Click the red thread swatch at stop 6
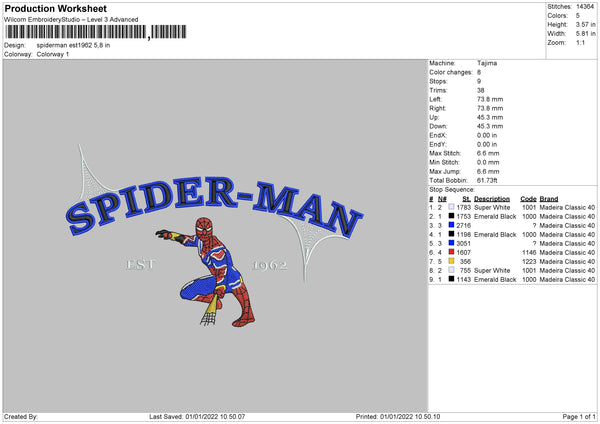Image resolution: width=600 pixels, height=424 pixels. [452, 251]
